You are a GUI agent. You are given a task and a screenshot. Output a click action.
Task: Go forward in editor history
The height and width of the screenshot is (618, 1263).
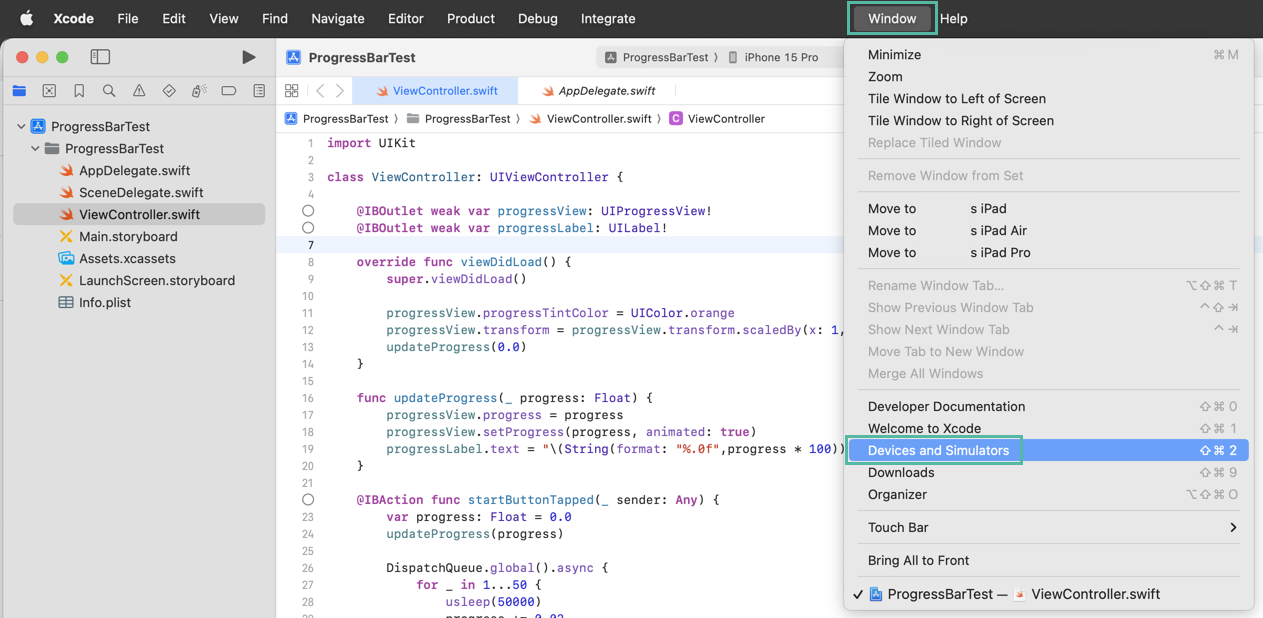[340, 91]
